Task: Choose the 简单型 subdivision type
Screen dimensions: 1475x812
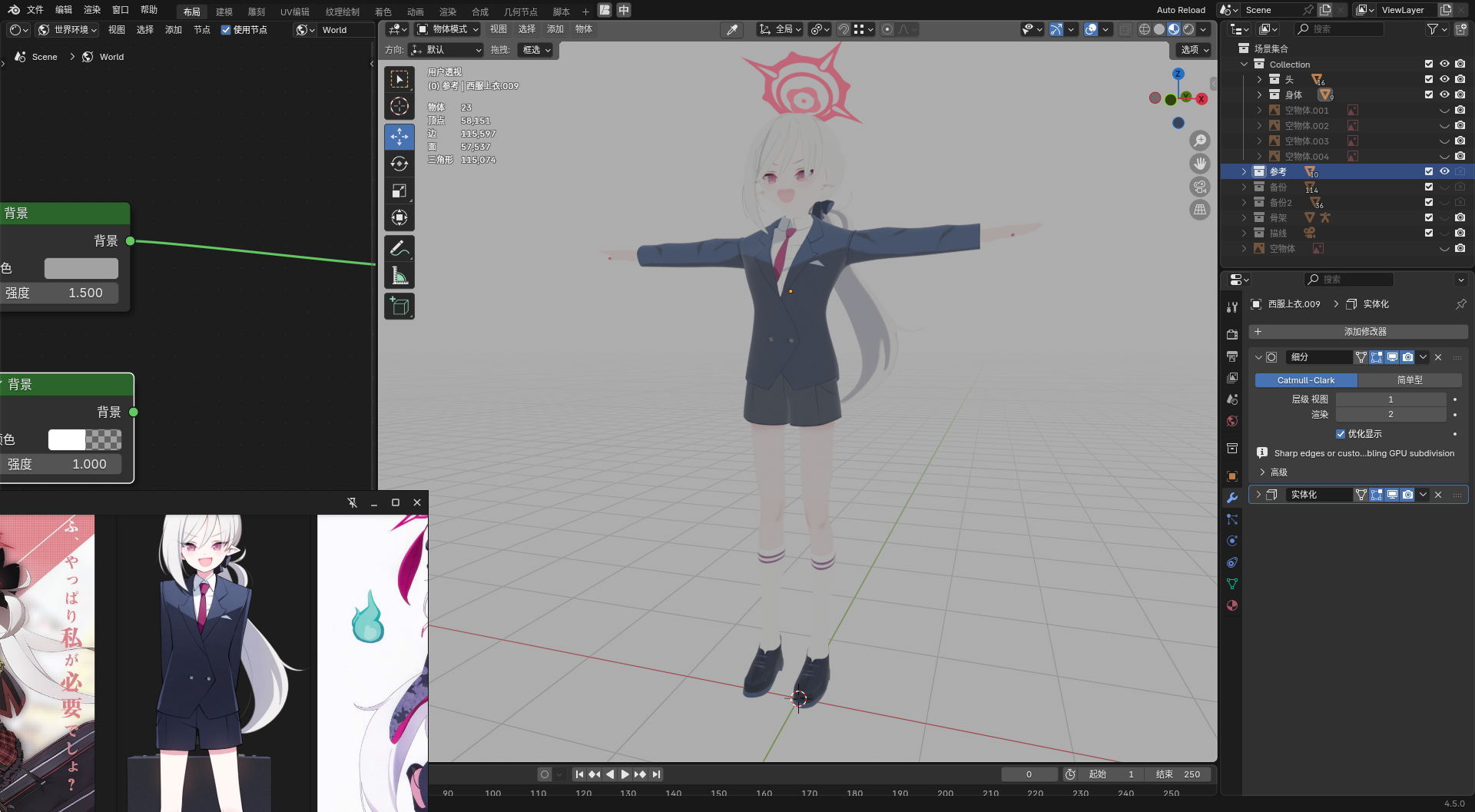Action: point(1409,380)
